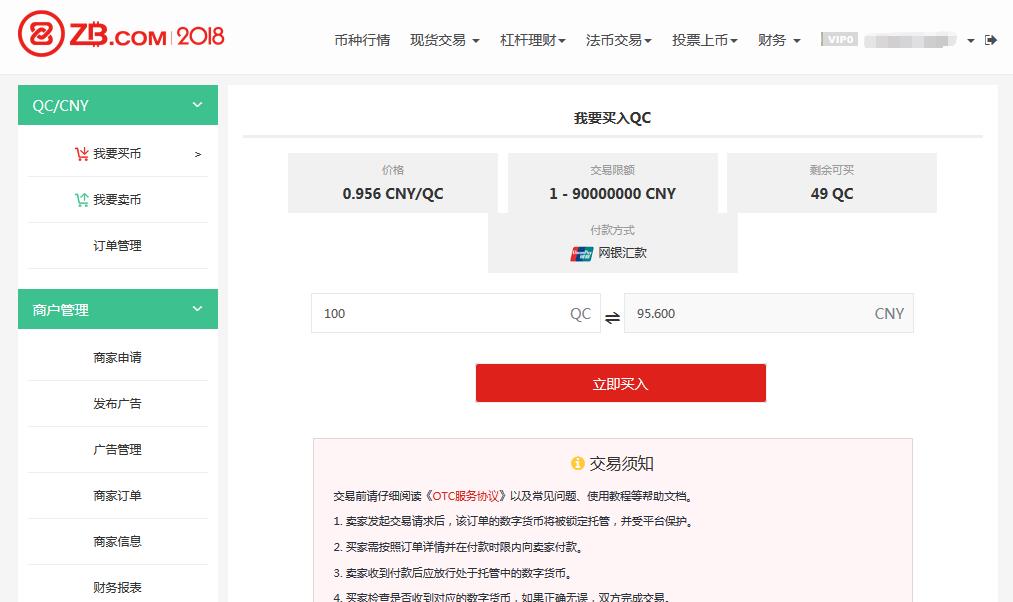The width and height of the screenshot is (1013, 602).
Task: Click the 1 - 90000000 CNY limit value
Action: tap(612, 194)
